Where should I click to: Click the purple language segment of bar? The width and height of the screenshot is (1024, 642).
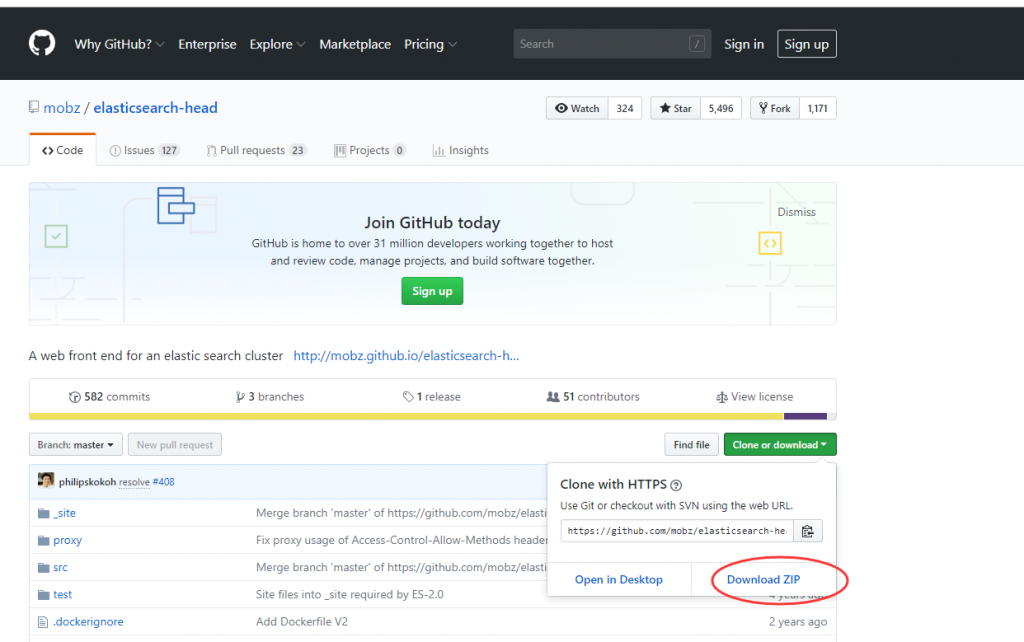pyautogui.click(x=805, y=416)
